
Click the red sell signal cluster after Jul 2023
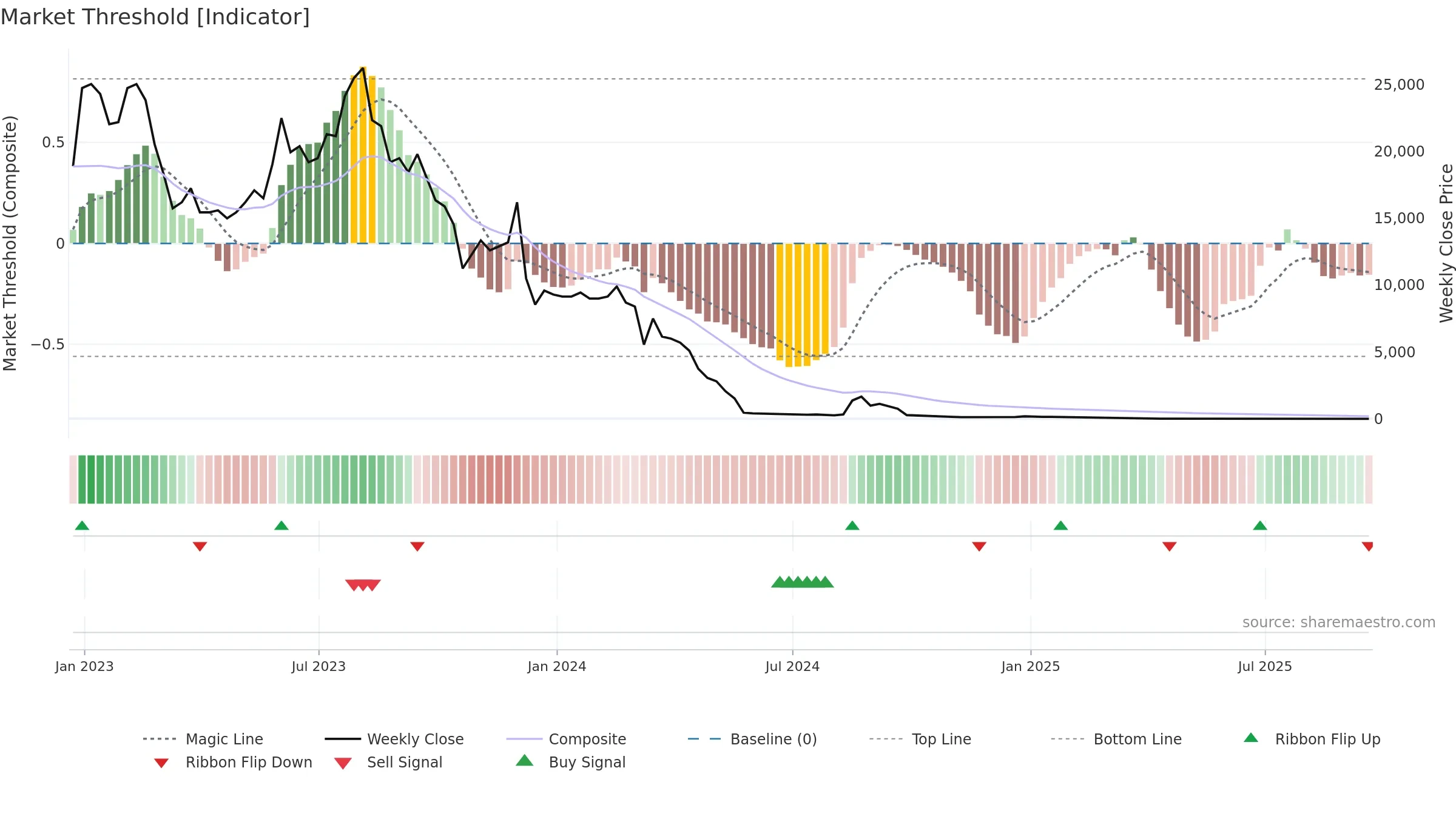click(x=363, y=585)
